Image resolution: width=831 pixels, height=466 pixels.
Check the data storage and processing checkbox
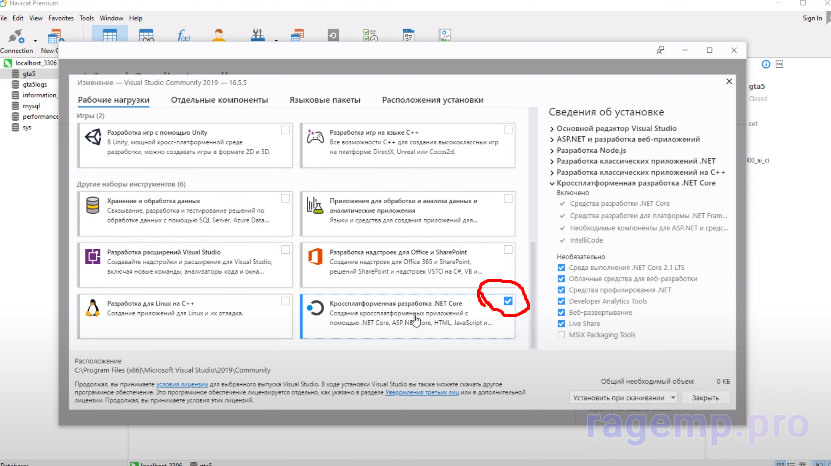(x=285, y=198)
